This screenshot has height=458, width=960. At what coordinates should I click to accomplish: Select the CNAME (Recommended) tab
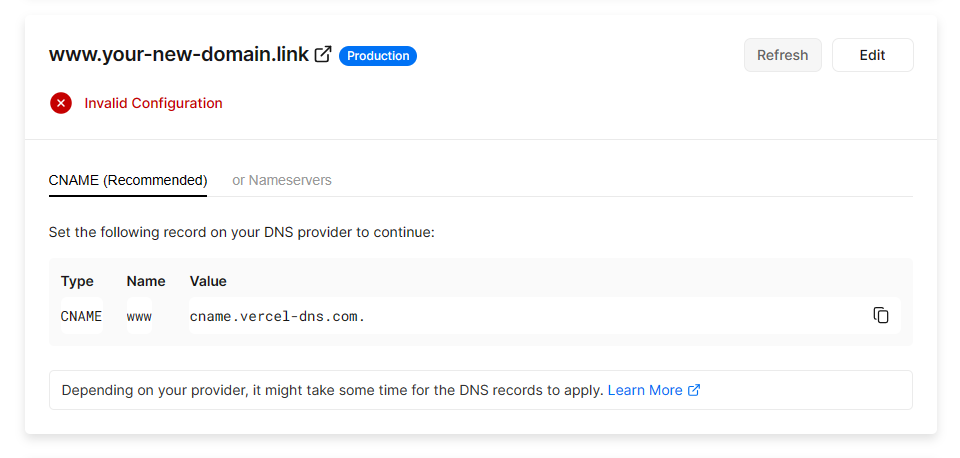(128, 180)
